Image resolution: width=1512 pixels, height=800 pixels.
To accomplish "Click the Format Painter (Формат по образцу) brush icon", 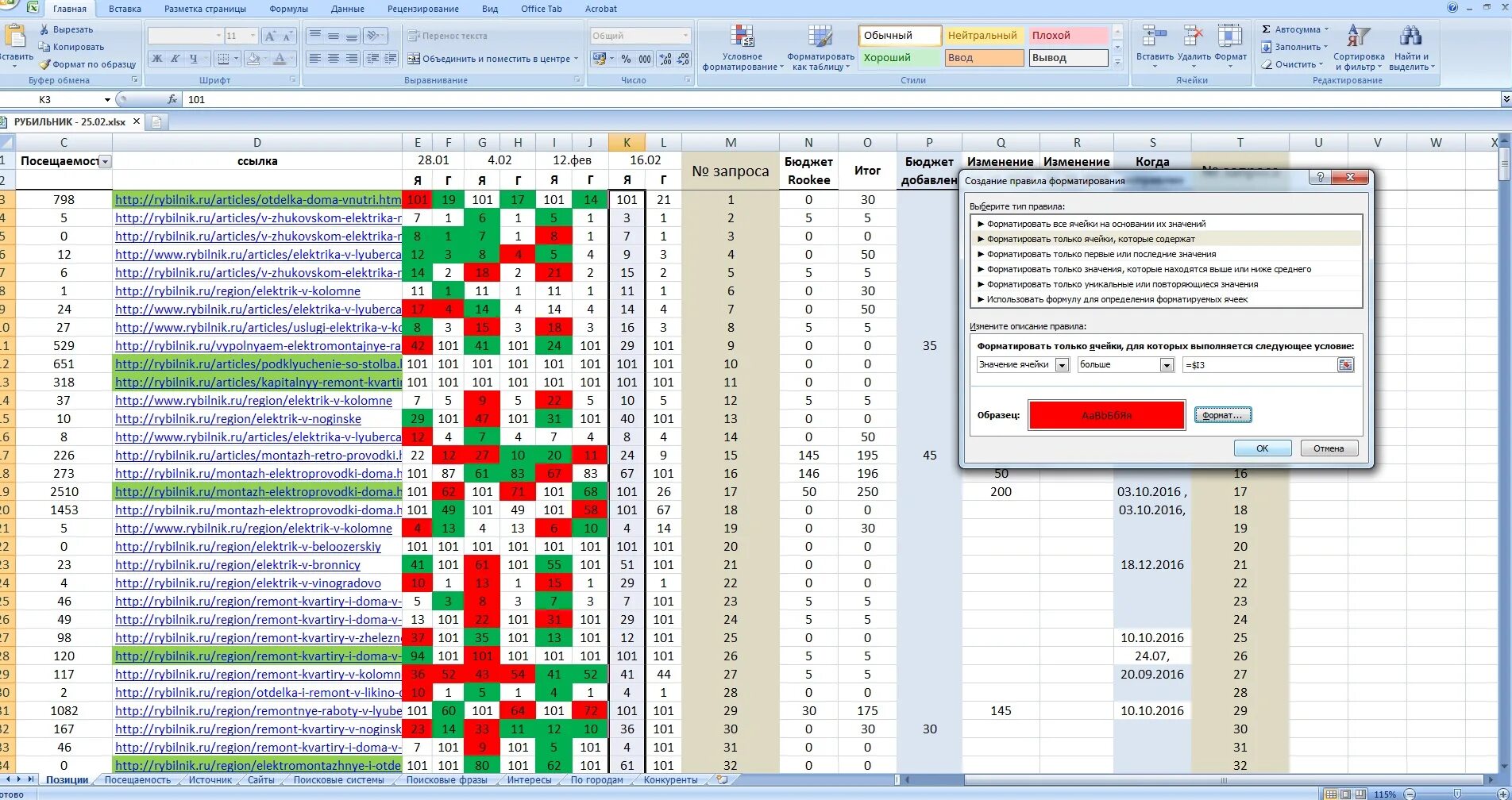I will click(44, 64).
